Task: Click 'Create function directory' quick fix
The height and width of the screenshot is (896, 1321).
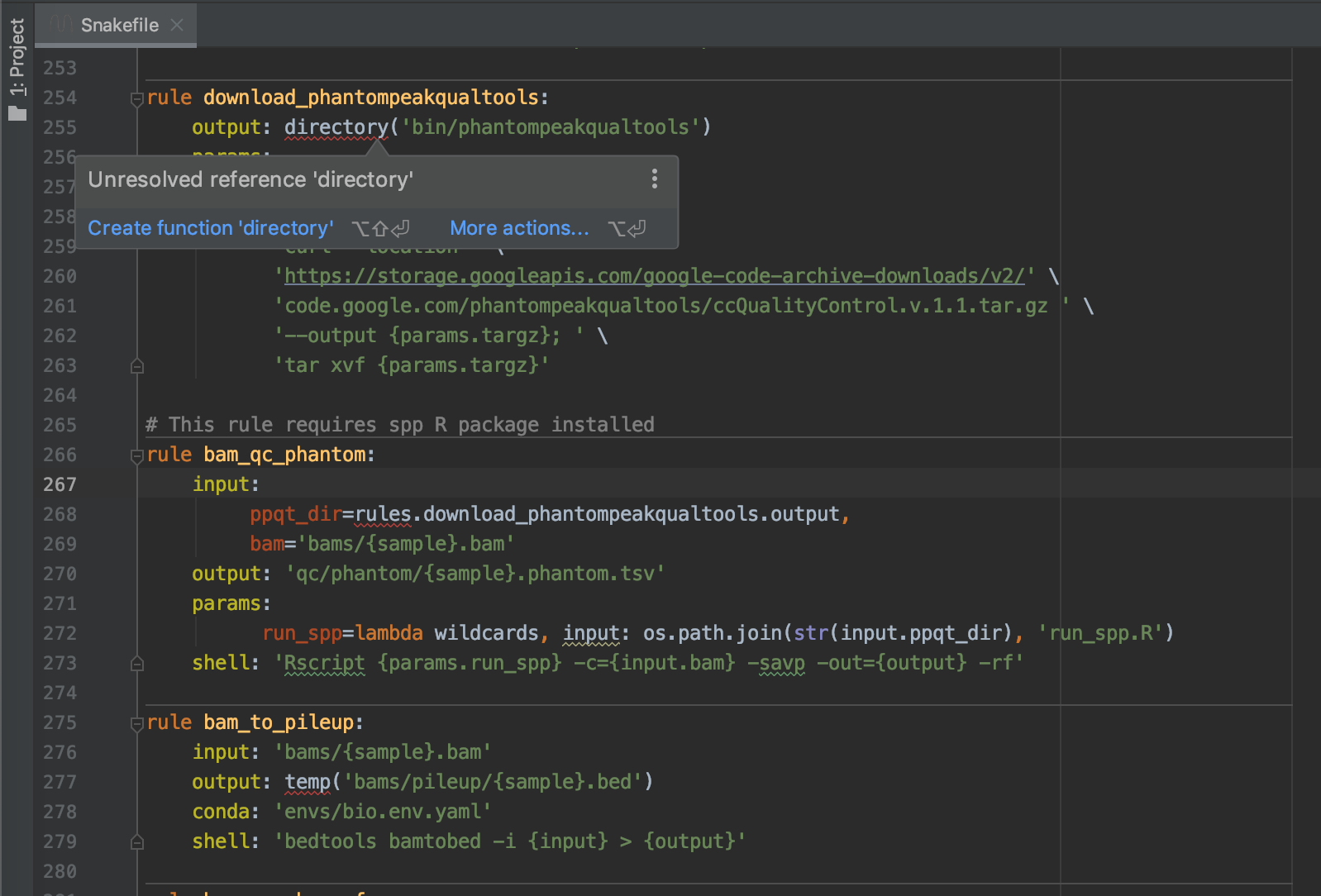Action: [x=211, y=228]
